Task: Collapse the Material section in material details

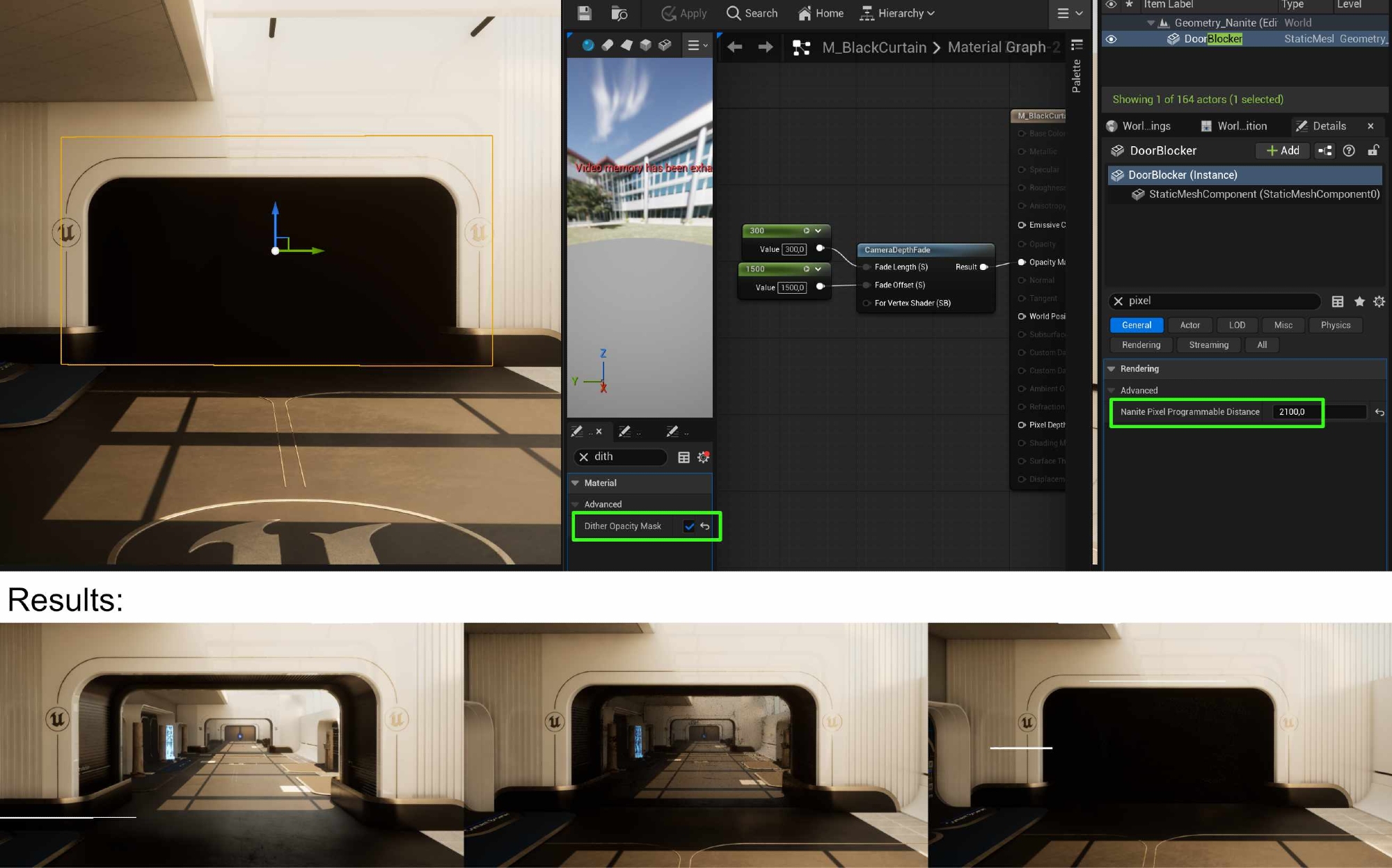Action: click(576, 483)
